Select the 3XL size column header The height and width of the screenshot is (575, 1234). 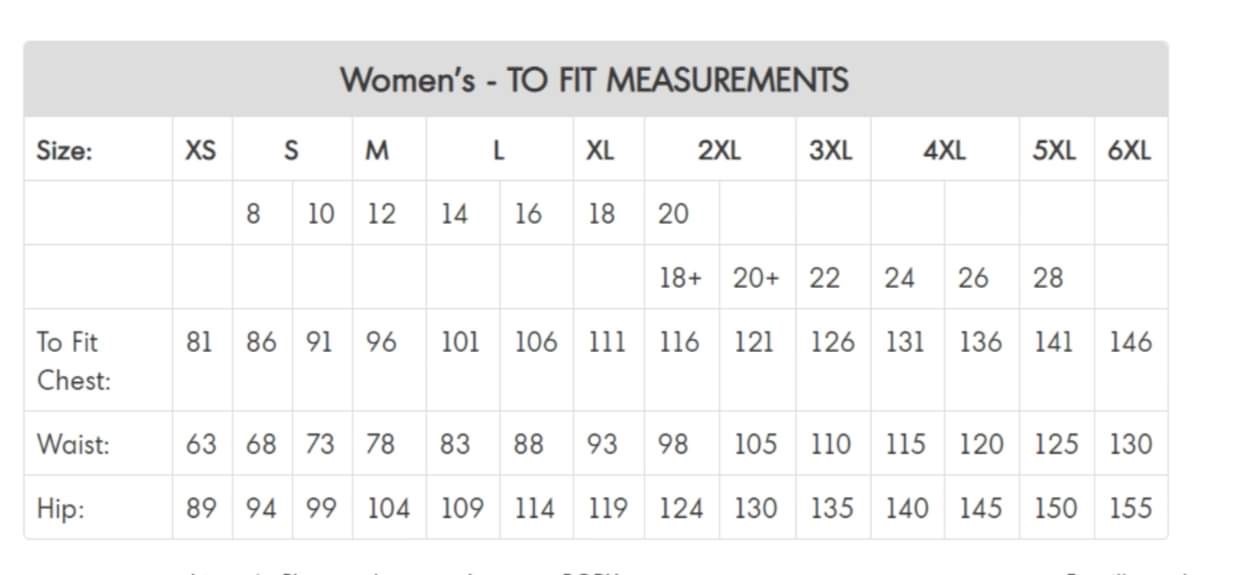pyautogui.click(x=830, y=151)
